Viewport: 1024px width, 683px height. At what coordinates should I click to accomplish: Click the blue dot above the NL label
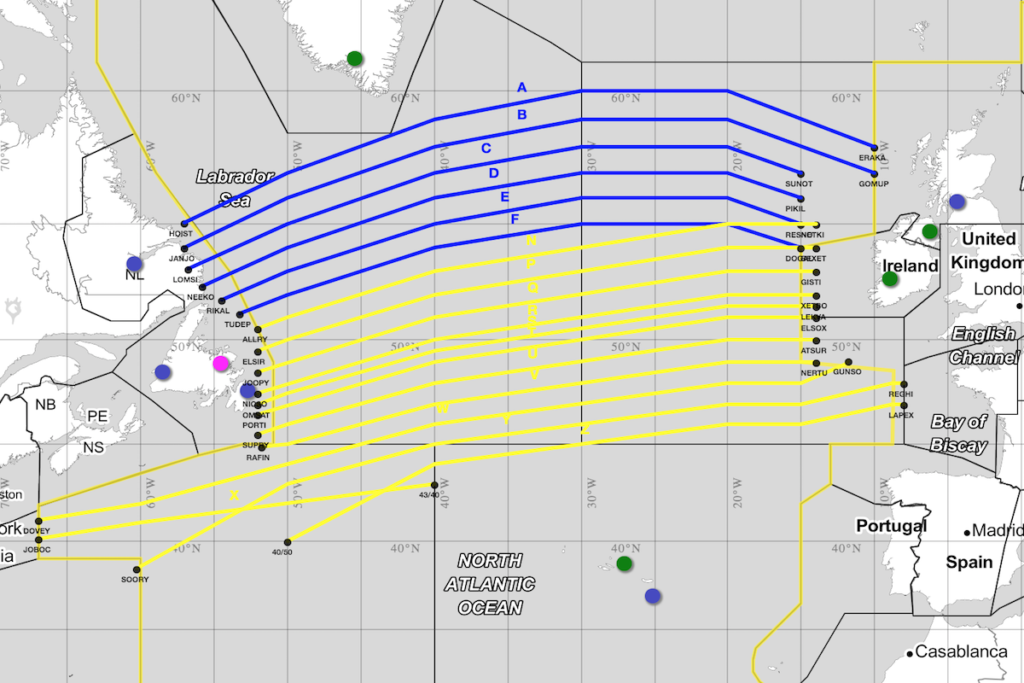[135, 264]
